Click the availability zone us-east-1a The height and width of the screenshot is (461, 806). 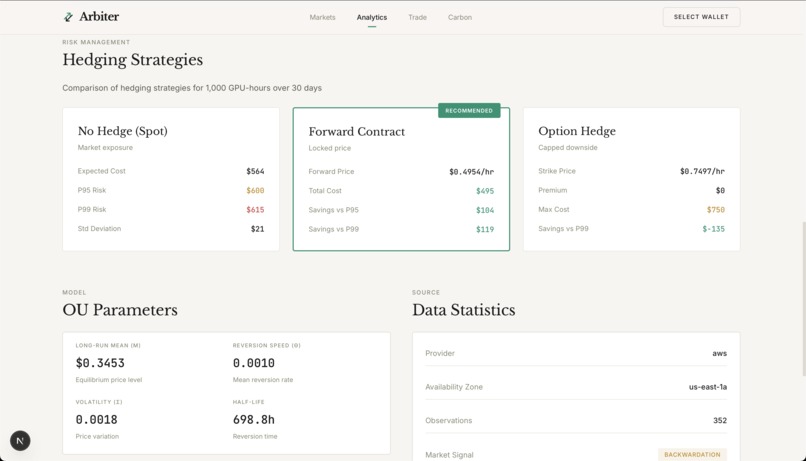708,387
